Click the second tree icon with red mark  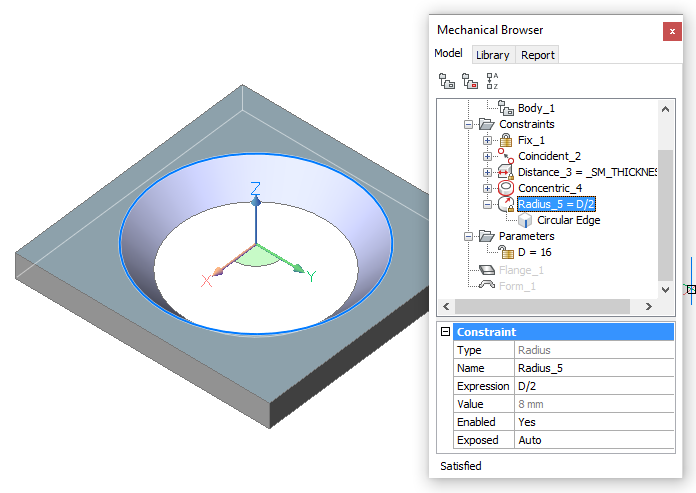pyautogui.click(x=468, y=81)
